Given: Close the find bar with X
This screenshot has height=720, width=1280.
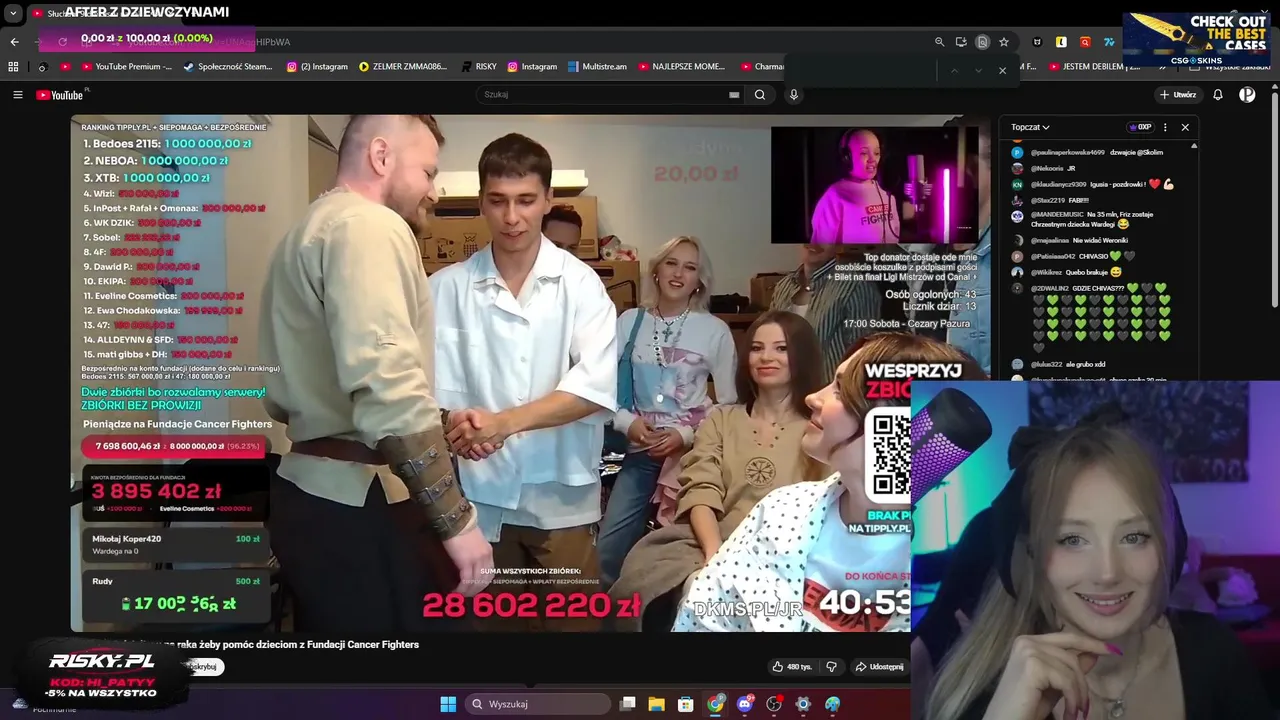Looking at the screenshot, I should (x=1002, y=70).
